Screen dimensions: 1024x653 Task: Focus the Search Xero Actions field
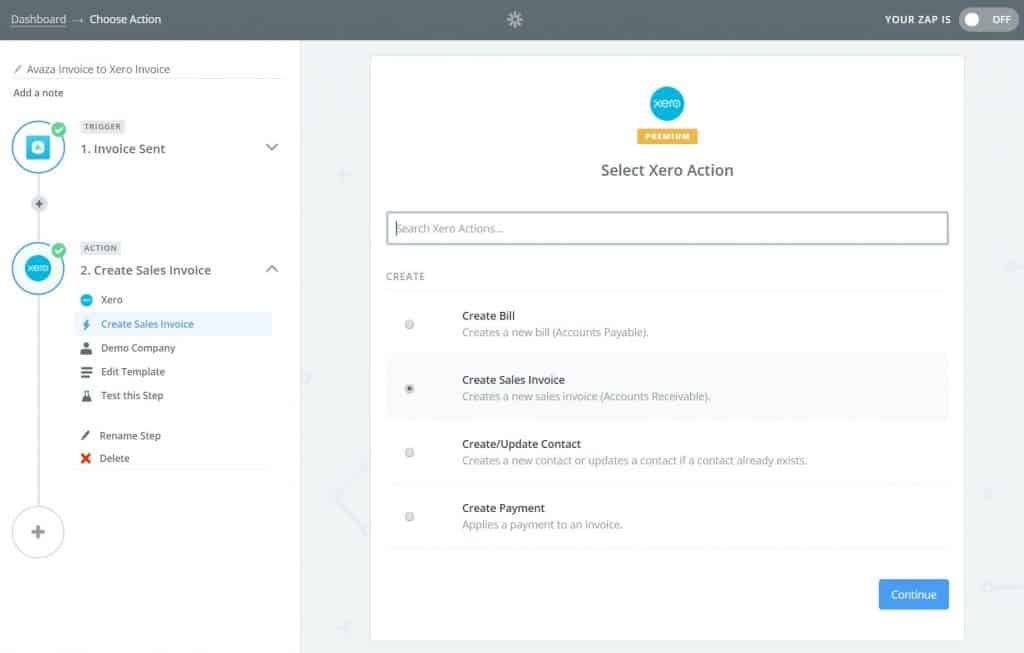[x=667, y=228]
